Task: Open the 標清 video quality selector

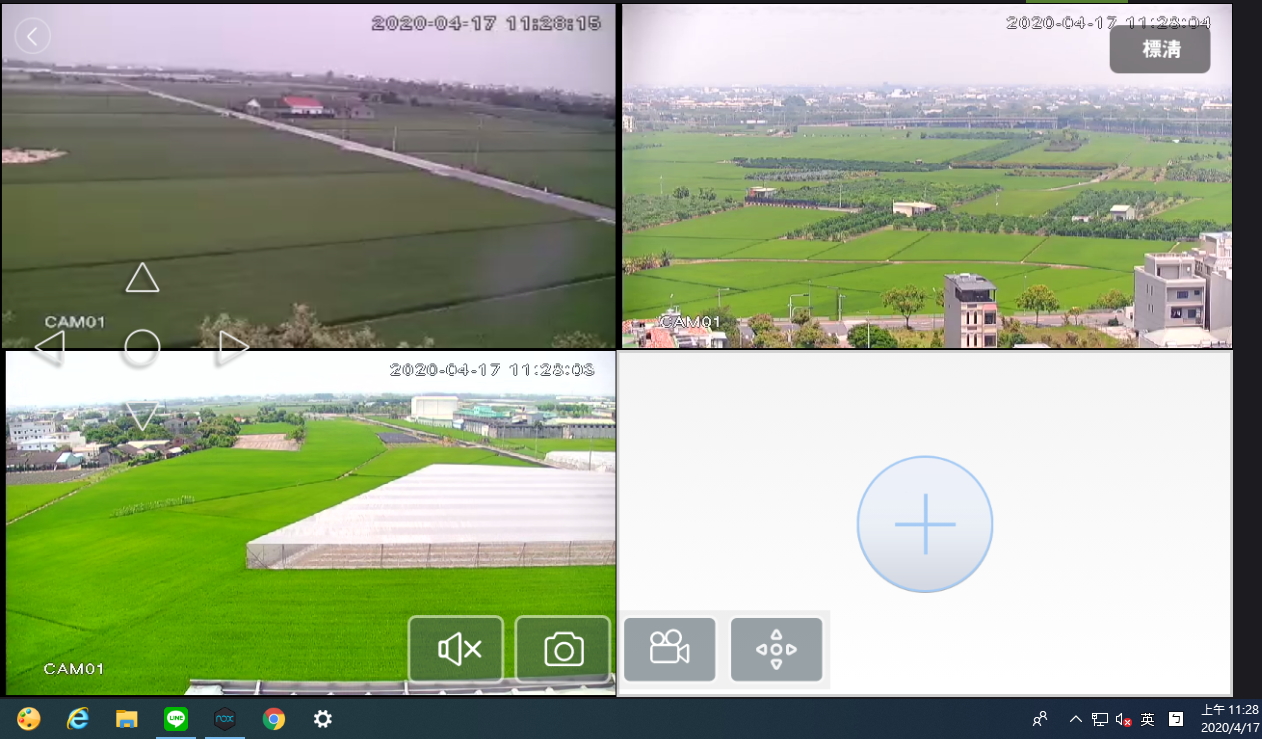Action: (x=1159, y=49)
